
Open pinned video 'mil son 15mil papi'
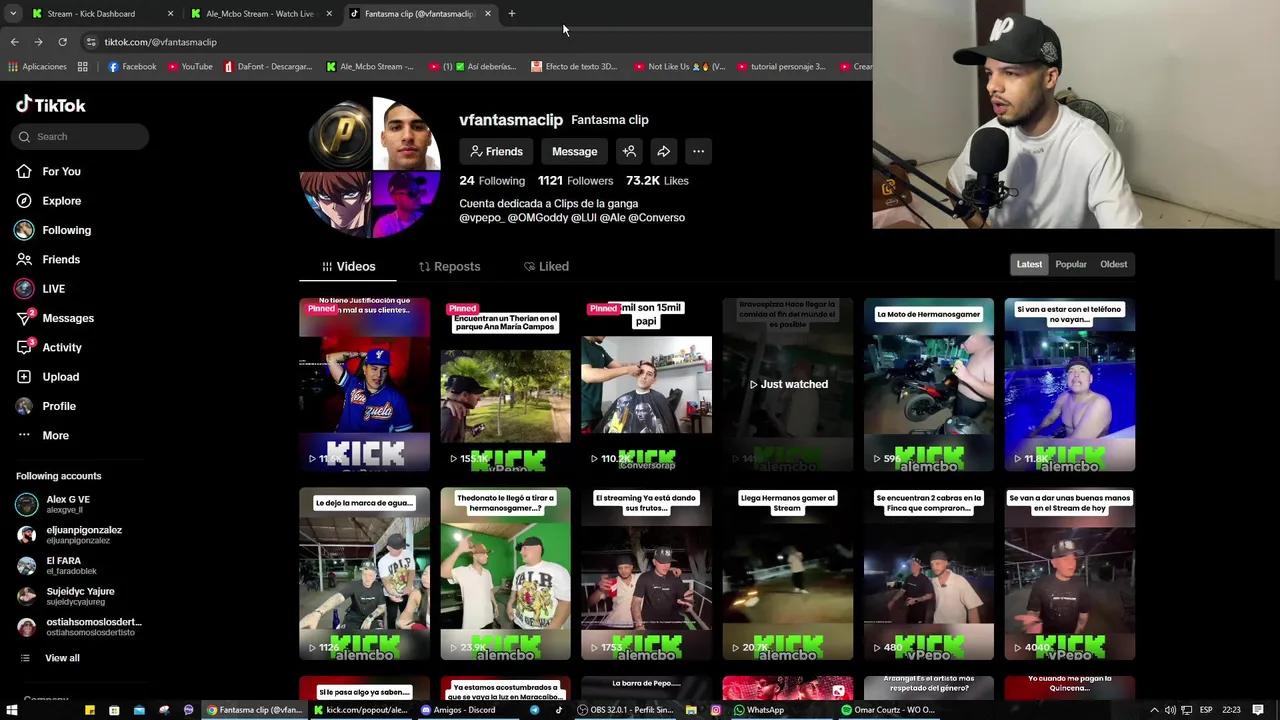(646, 384)
